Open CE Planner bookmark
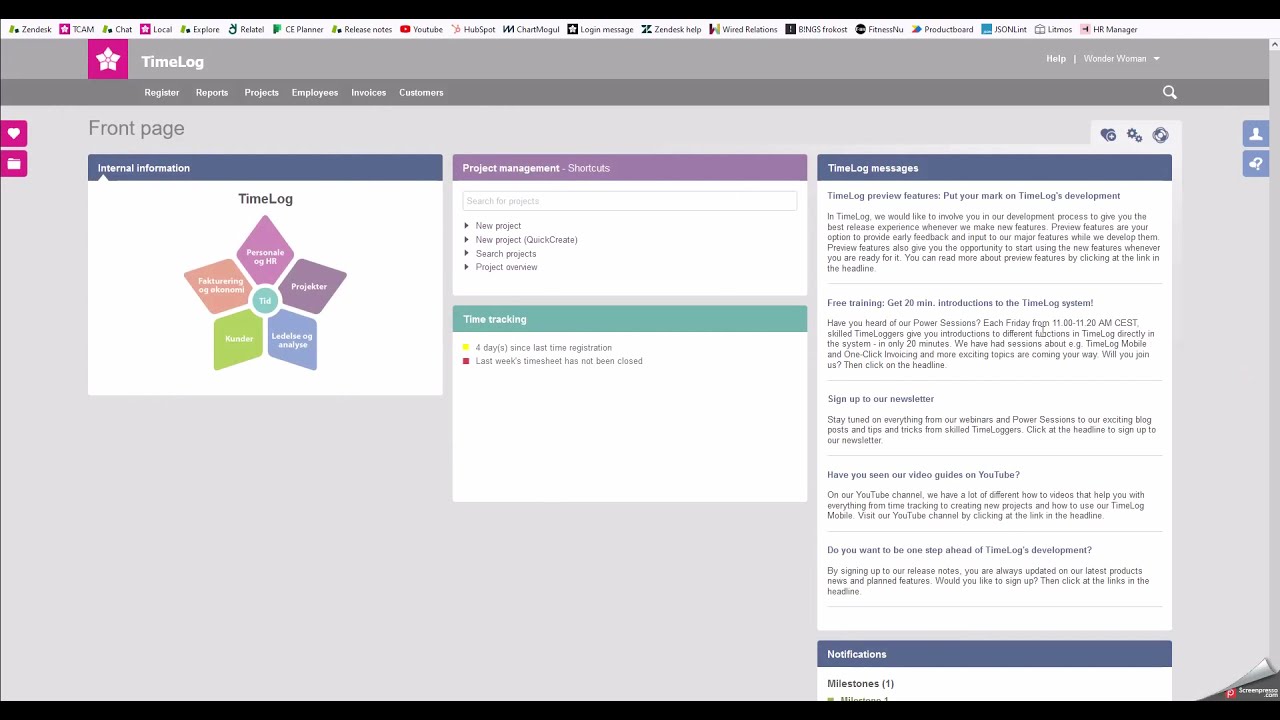The image size is (1280, 720). [298, 29]
